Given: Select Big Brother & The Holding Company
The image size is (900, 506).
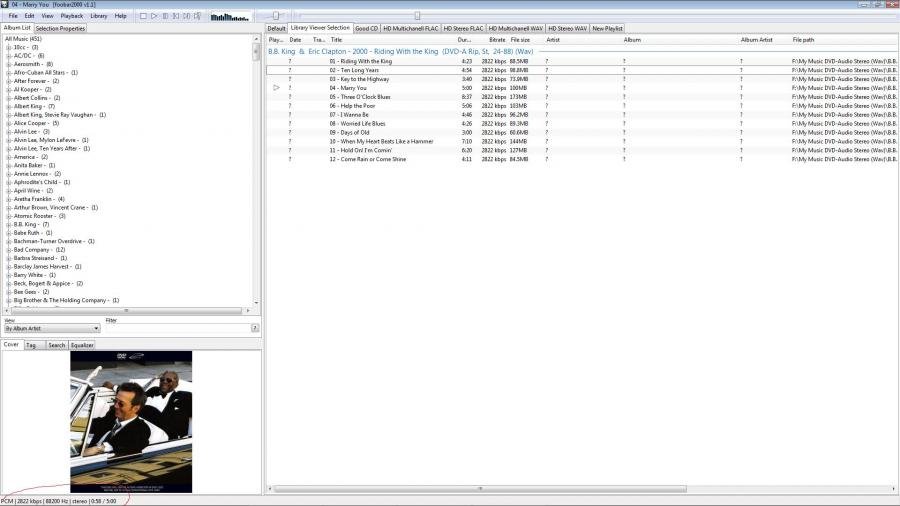Looking at the screenshot, I should tap(66, 300).
